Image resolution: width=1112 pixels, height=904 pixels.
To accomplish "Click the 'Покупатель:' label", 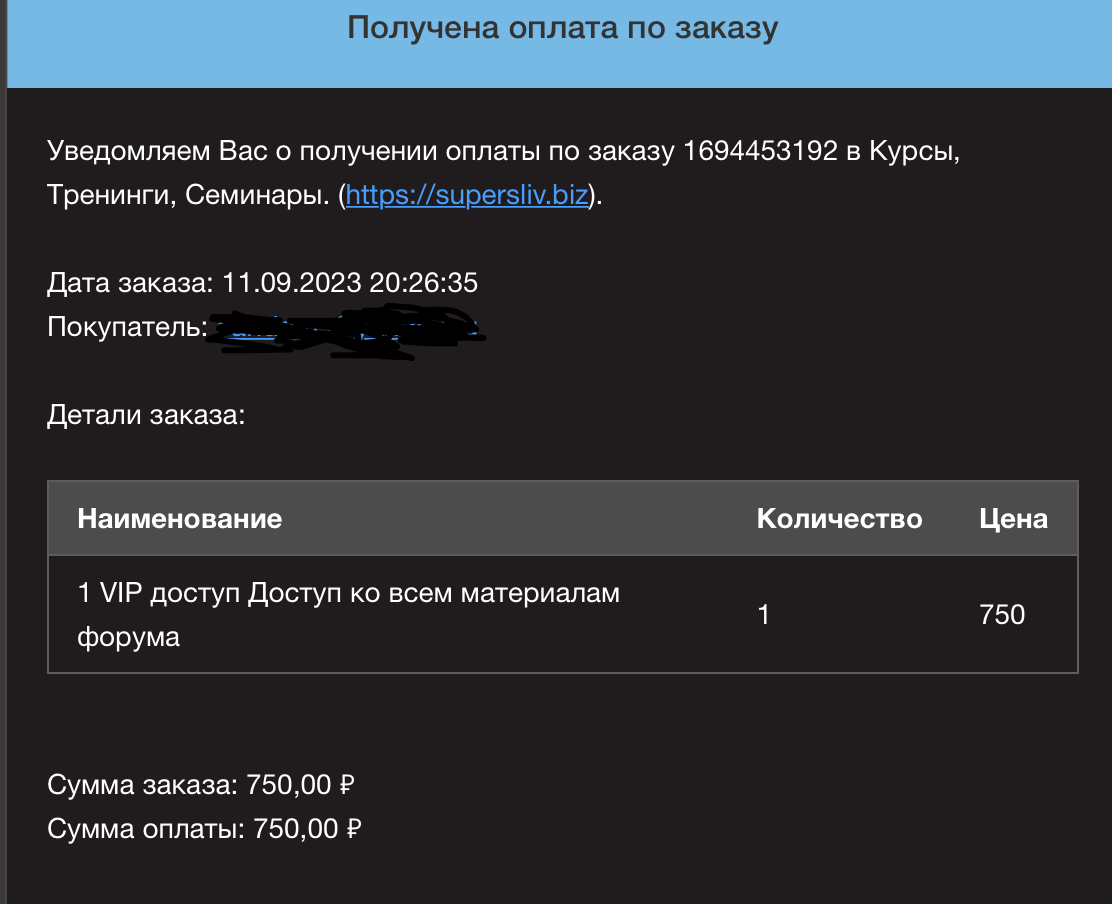I will tap(128, 327).
